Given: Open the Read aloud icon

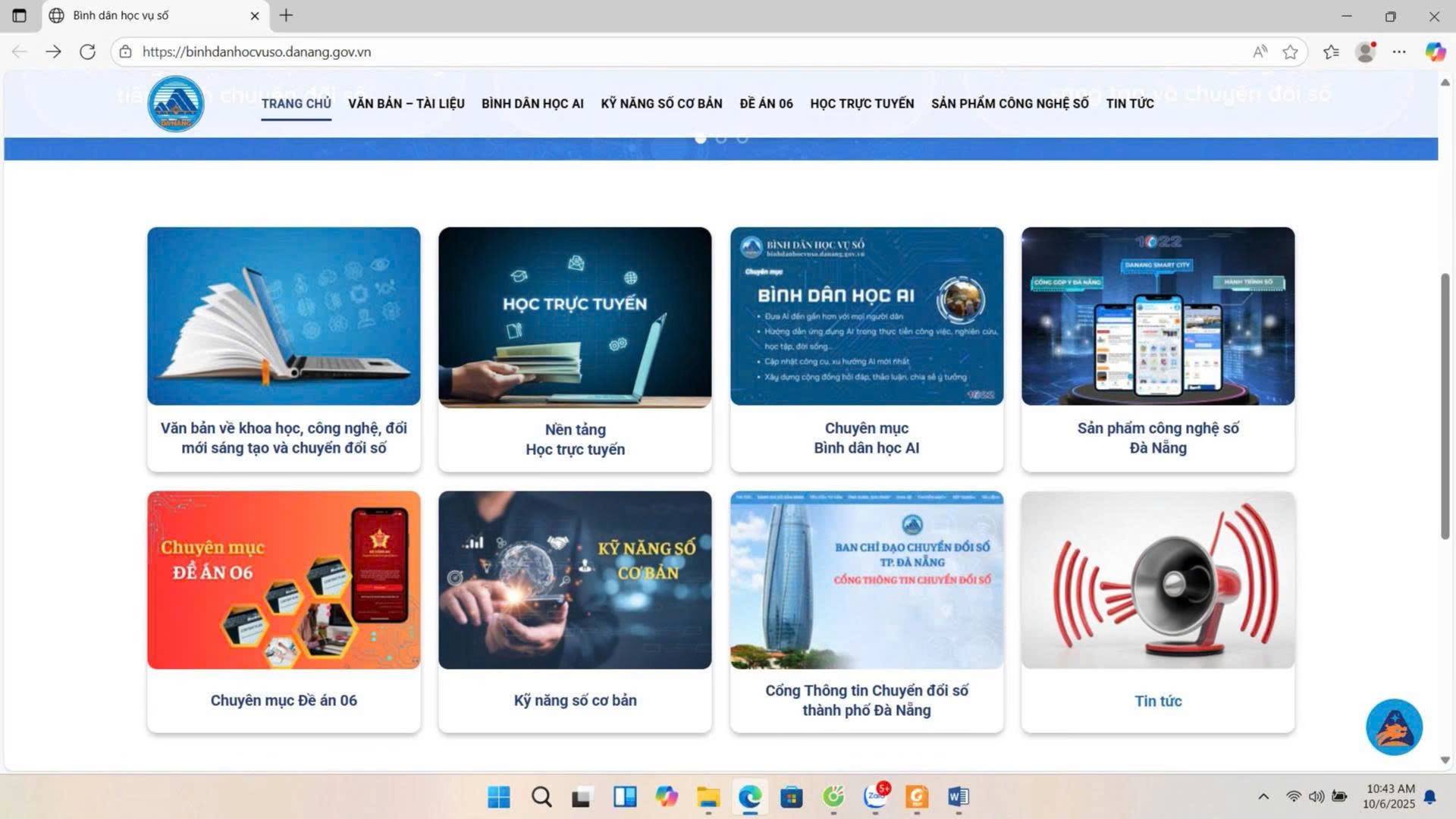Looking at the screenshot, I should pos(1260,52).
